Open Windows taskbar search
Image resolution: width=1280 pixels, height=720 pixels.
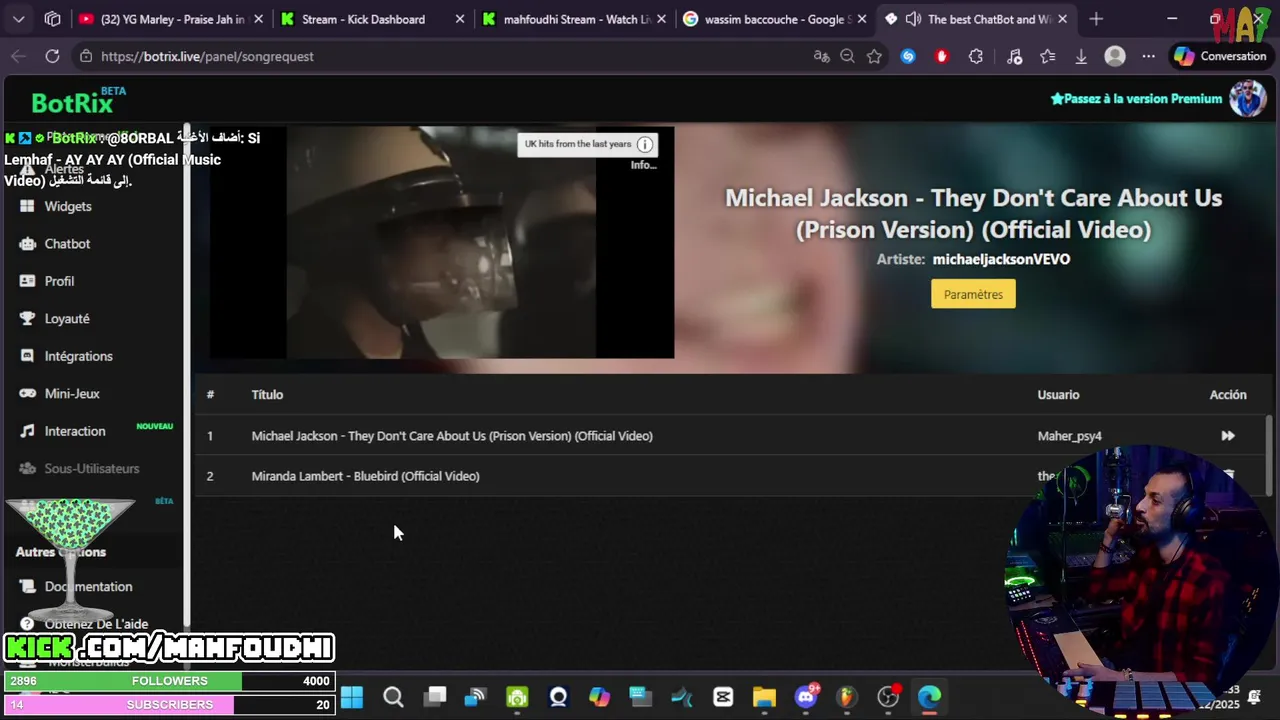pyautogui.click(x=393, y=697)
